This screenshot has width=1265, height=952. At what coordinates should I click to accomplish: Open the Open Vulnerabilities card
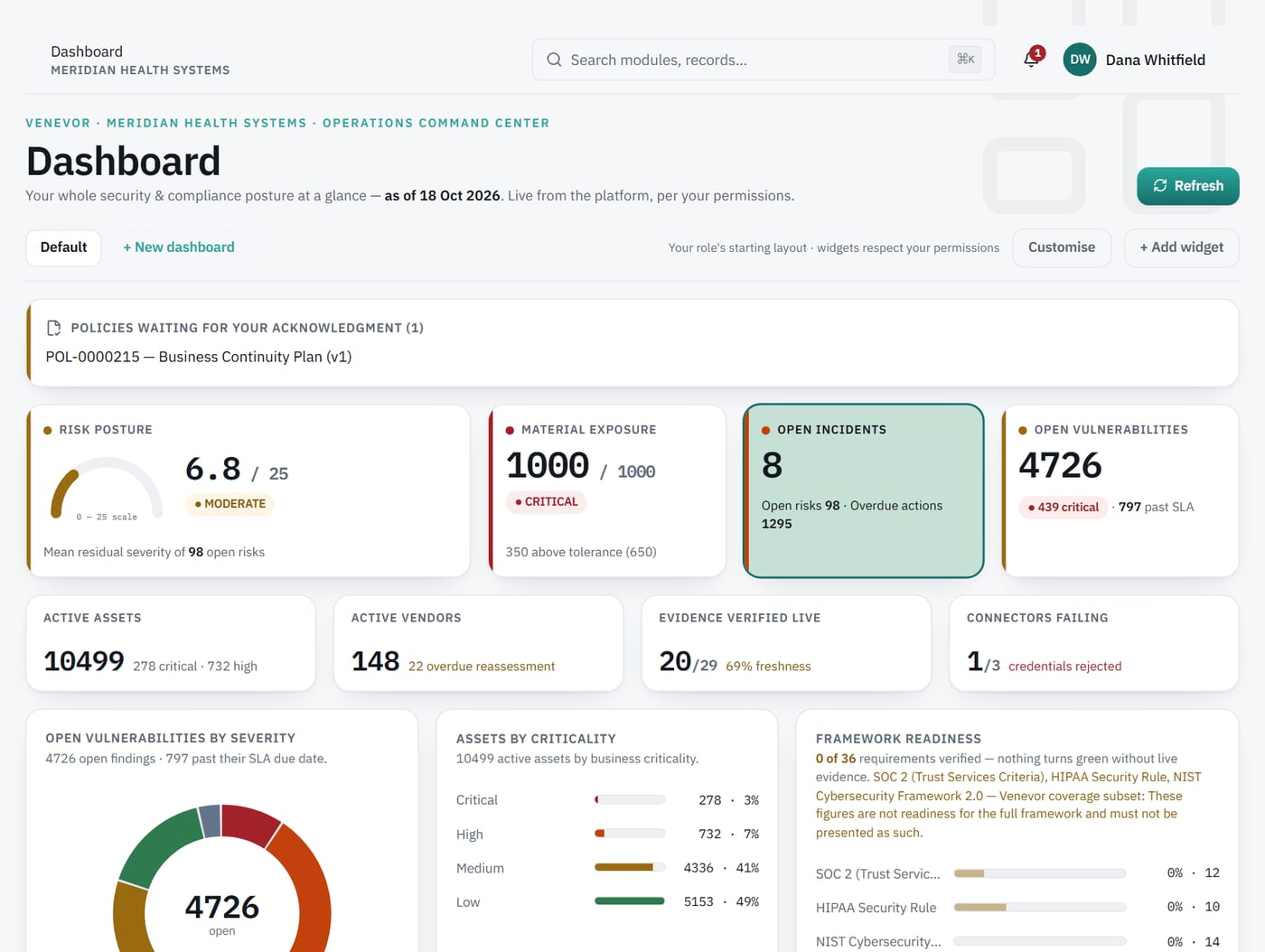coord(1120,490)
